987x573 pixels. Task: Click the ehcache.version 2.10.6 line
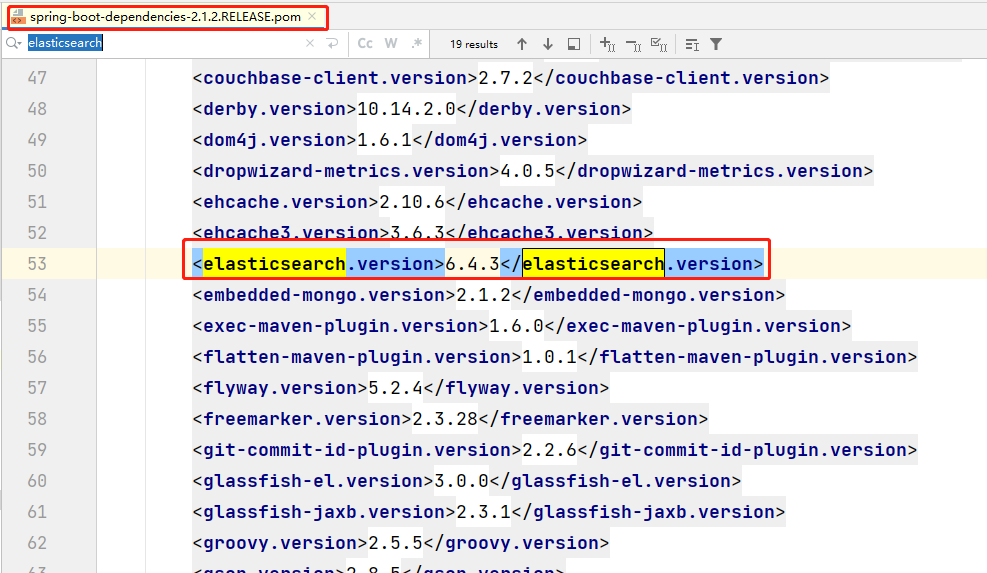click(417, 201)
